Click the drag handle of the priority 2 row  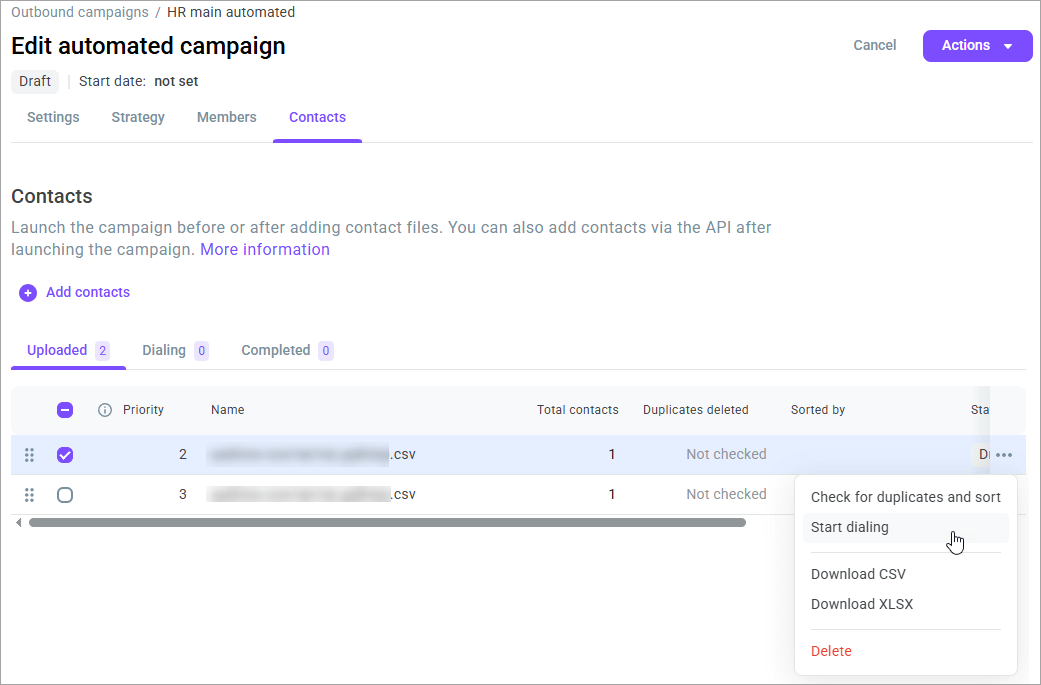coord(29,455)
